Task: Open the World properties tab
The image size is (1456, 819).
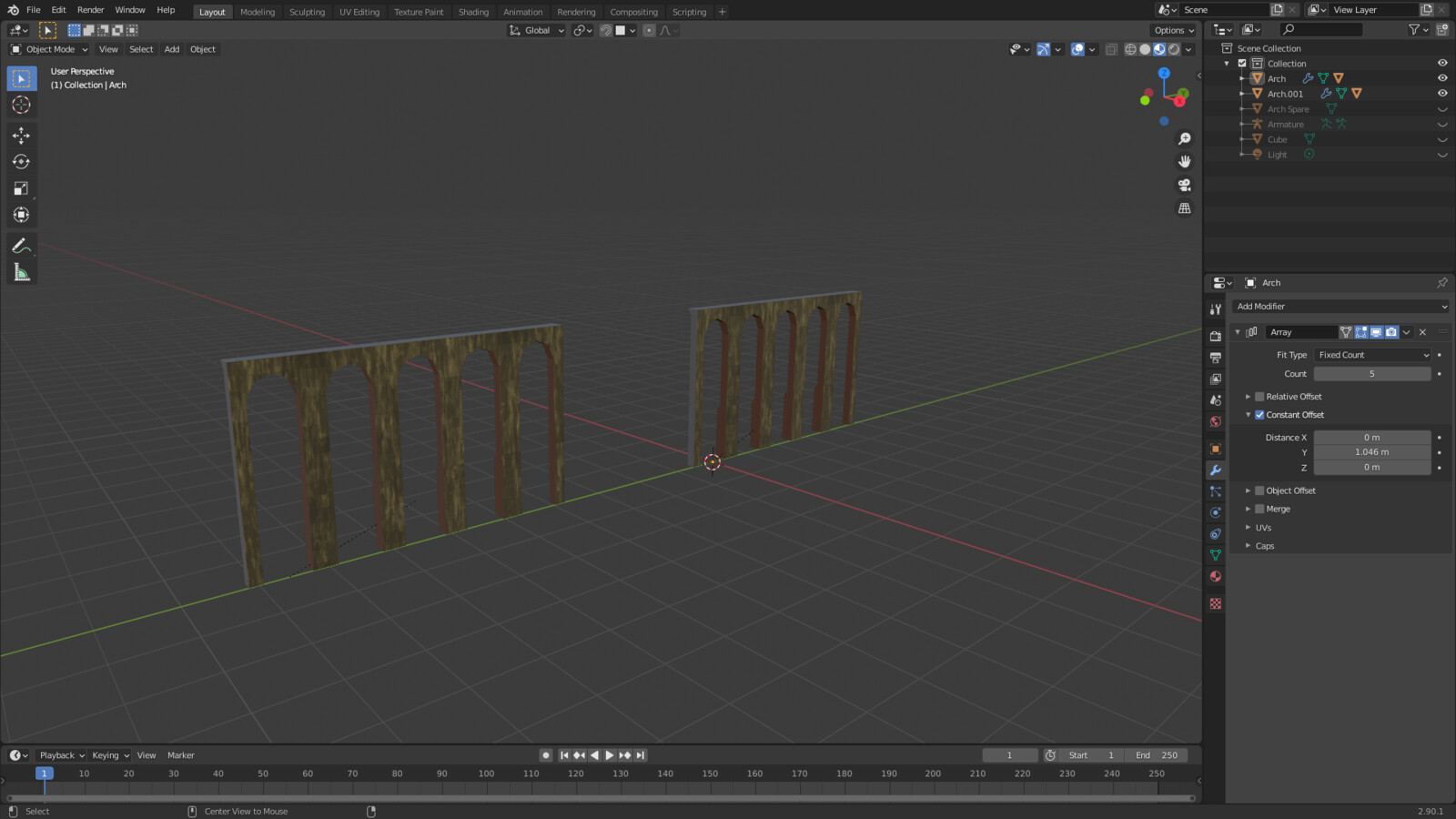Action: coord(1216,422)
